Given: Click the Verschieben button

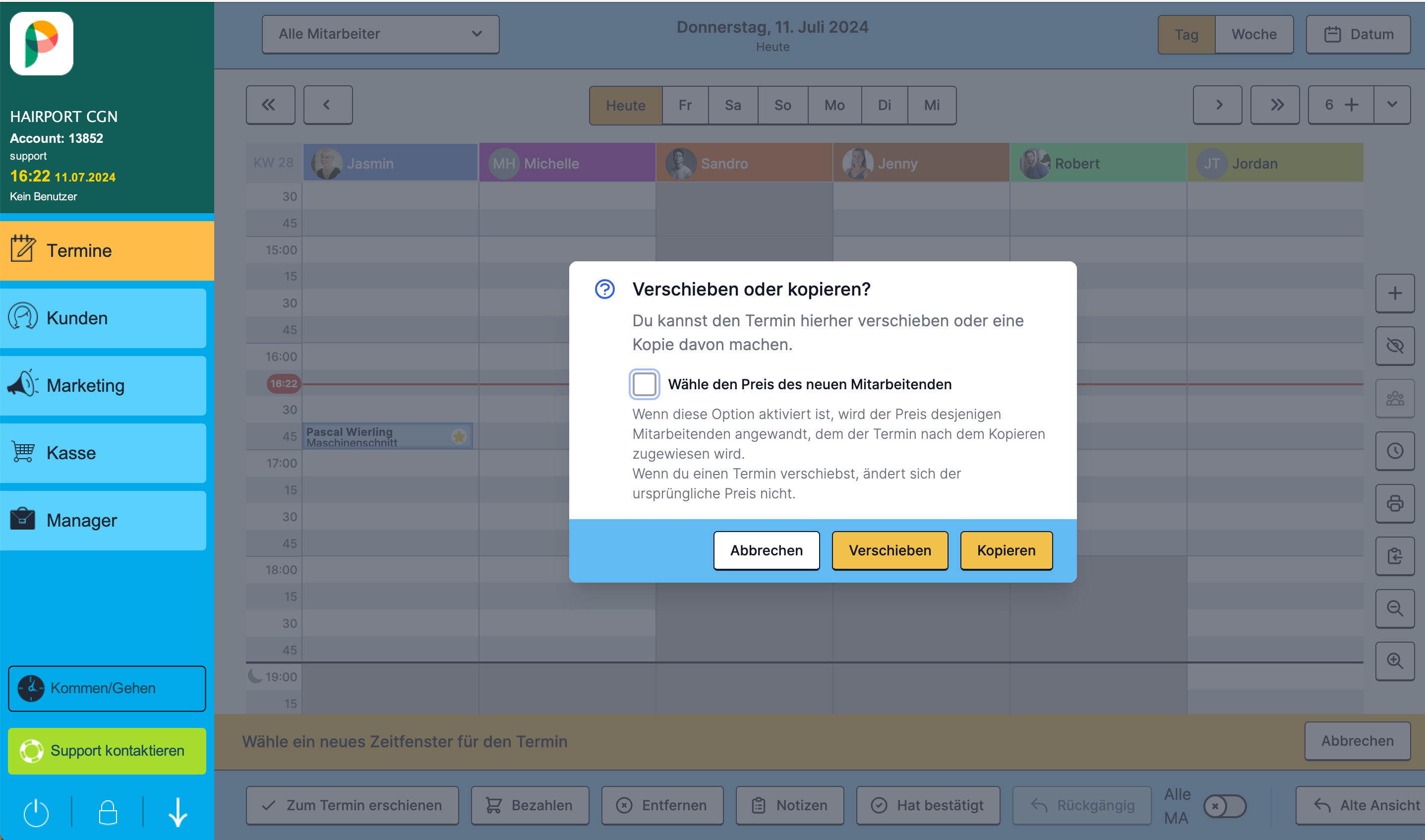Looking at the screenshot, I should (890, 550).
